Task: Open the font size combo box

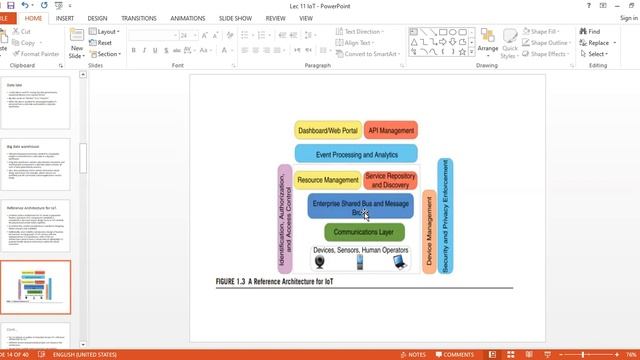Action: pos(189,36)
